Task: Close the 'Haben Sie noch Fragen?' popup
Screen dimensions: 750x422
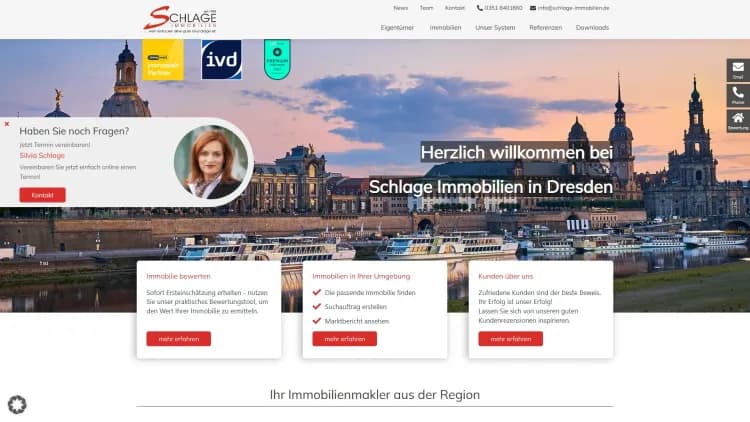Action: [x=7, y=124]
